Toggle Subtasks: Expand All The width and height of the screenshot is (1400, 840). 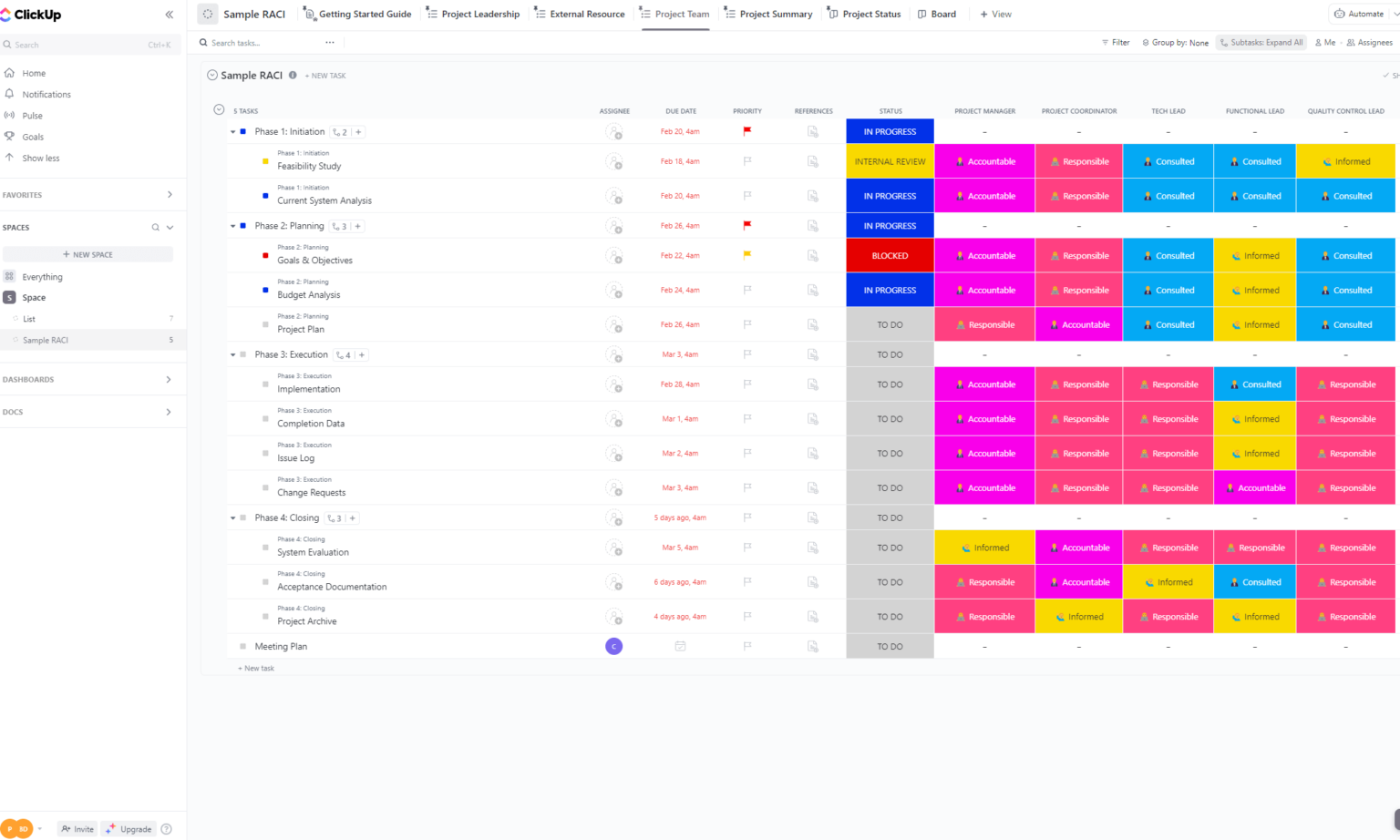(x=1261, y=42)
